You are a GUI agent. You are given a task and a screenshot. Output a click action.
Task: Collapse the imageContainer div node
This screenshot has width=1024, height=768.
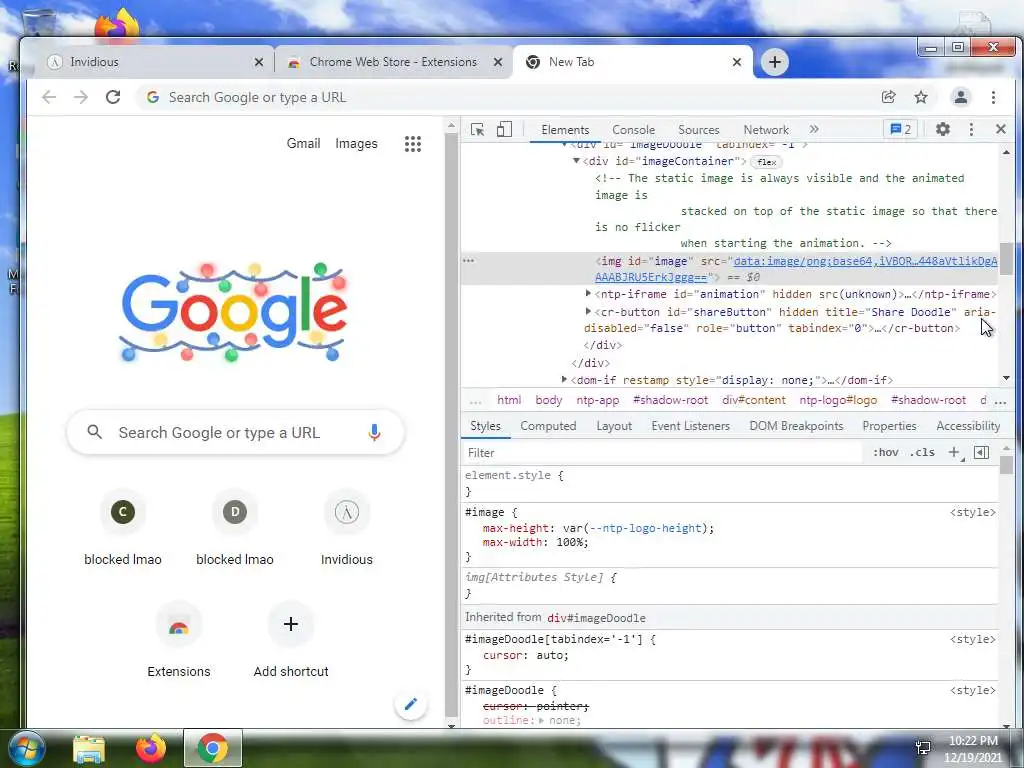576,161
